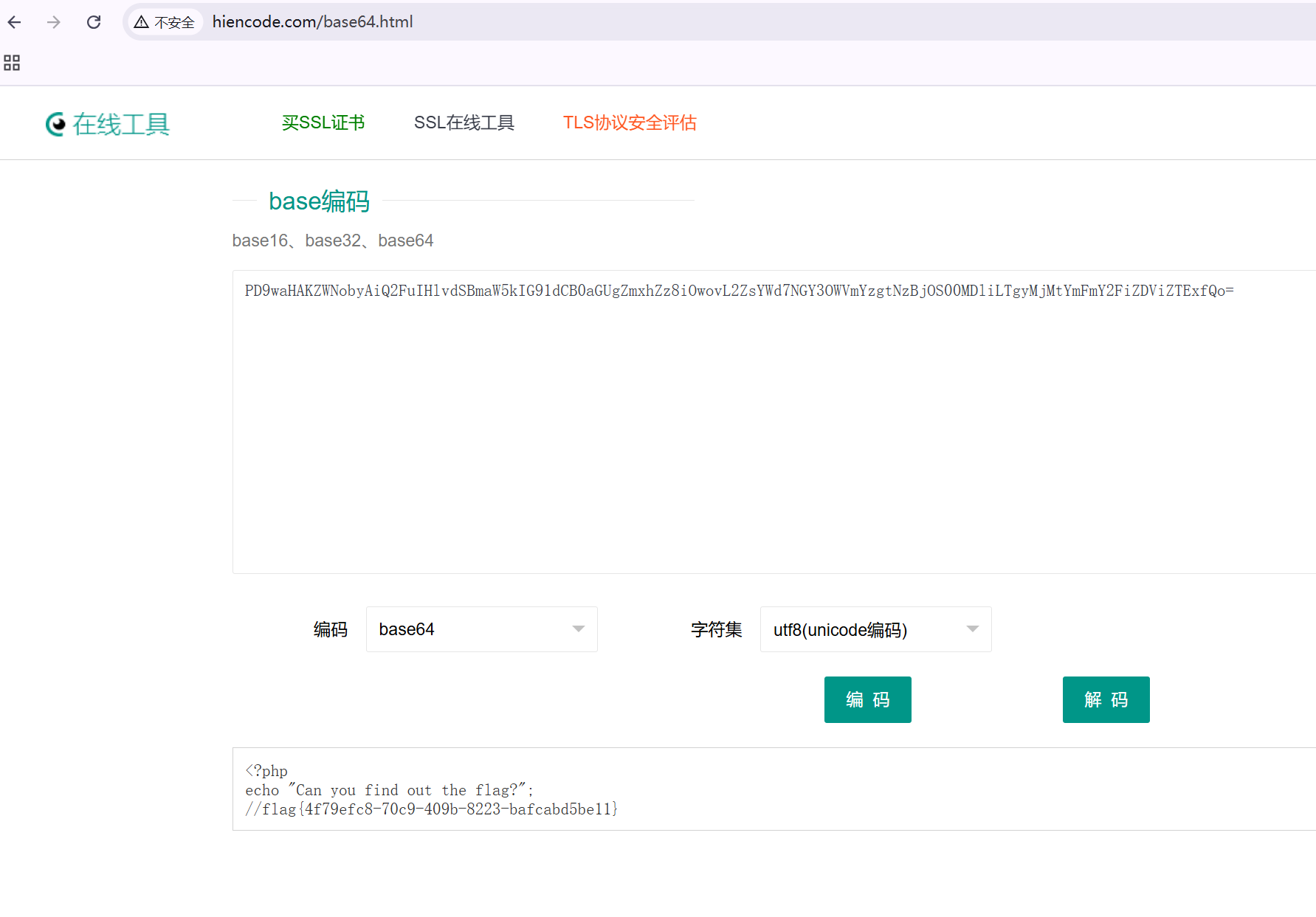Click the browser address bar URL

(x=312, y=21)
